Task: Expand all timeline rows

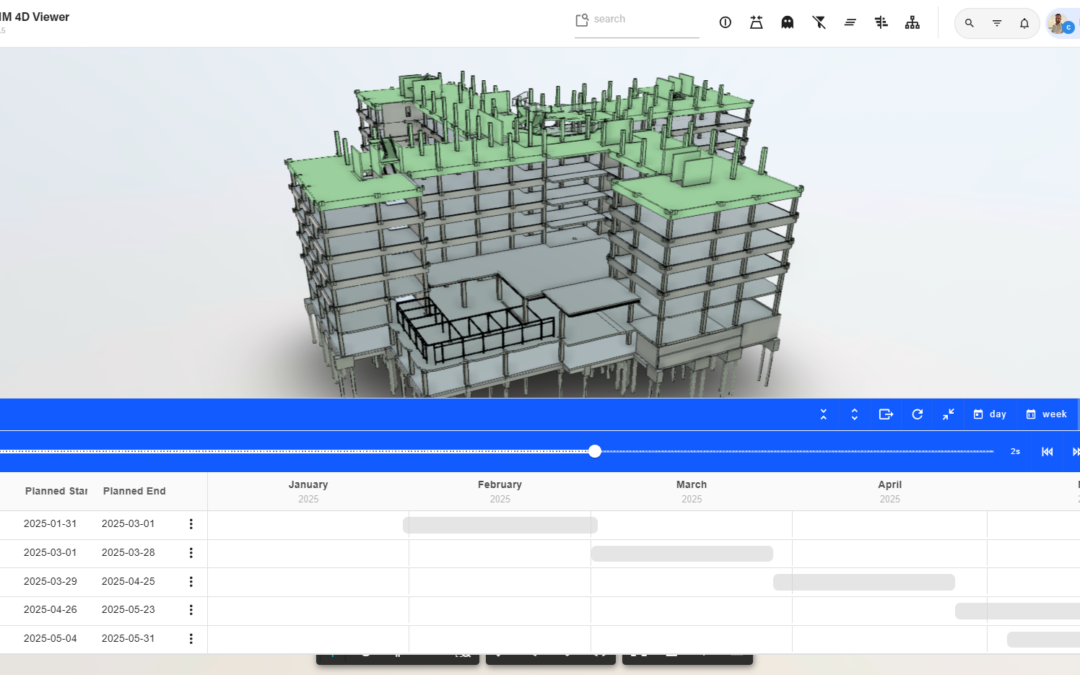Action: pos(854,414)
